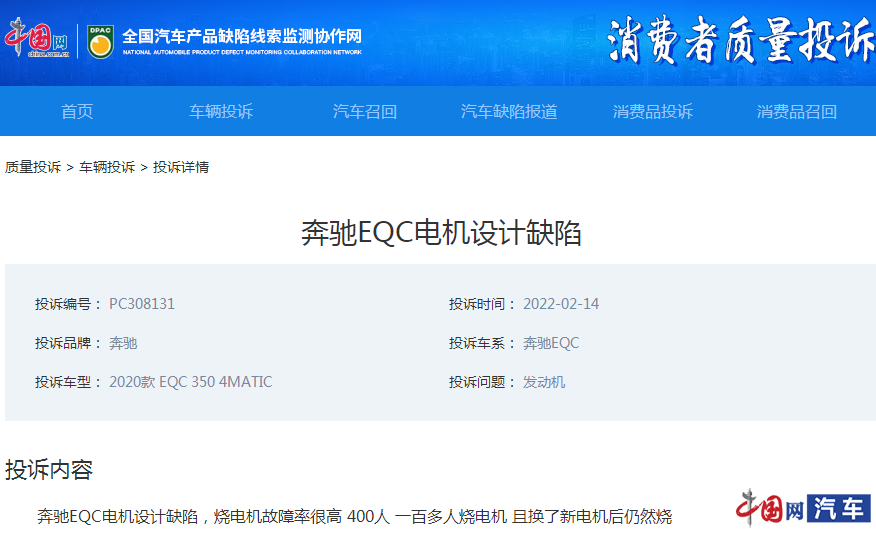The height and width of the screenshot is (536, 876).
Task: Click the 投诉详情 breadcrumb item
Action: [181, 167]
